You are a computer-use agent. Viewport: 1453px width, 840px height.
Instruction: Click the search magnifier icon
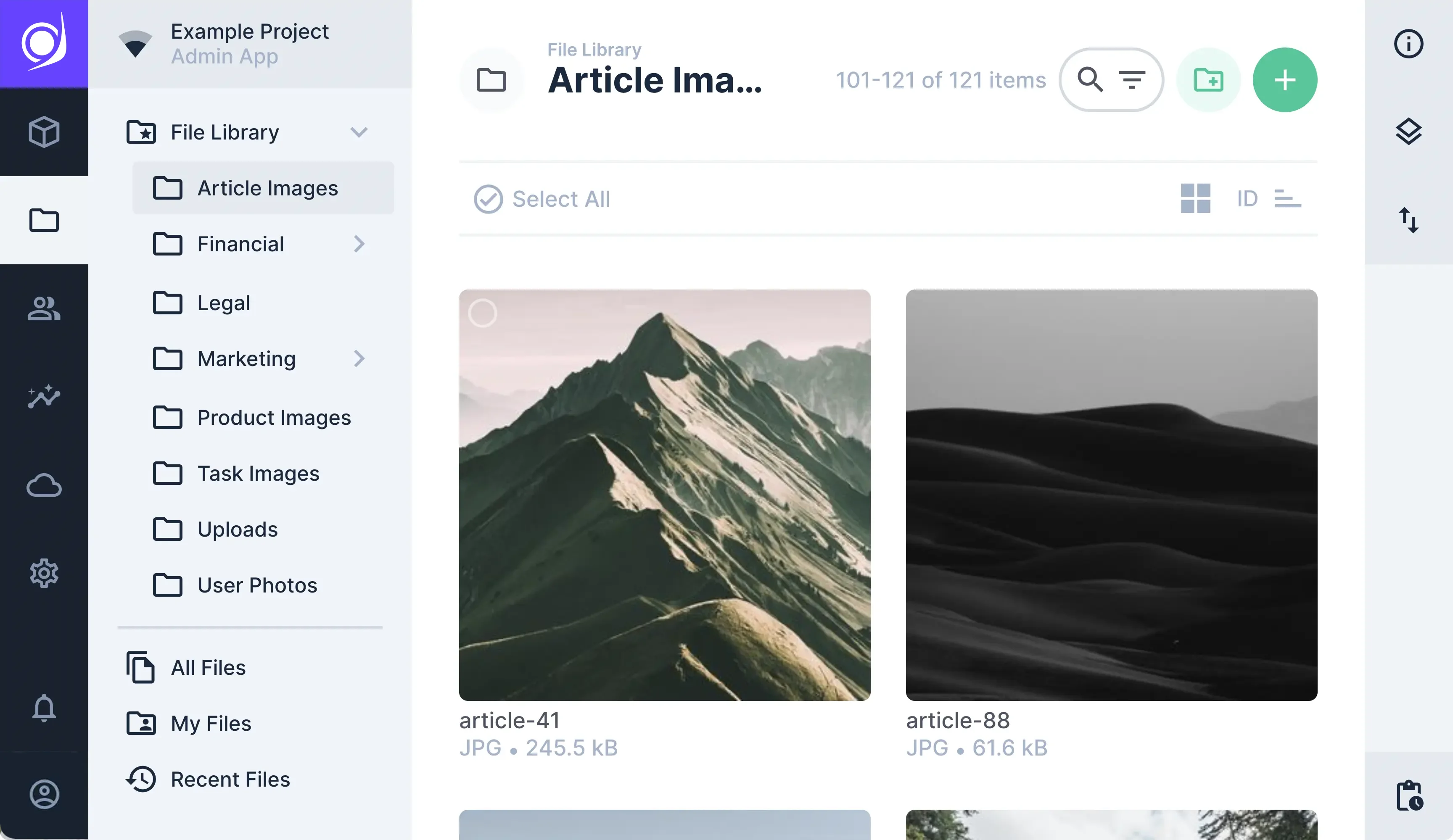coord(1090,79)
